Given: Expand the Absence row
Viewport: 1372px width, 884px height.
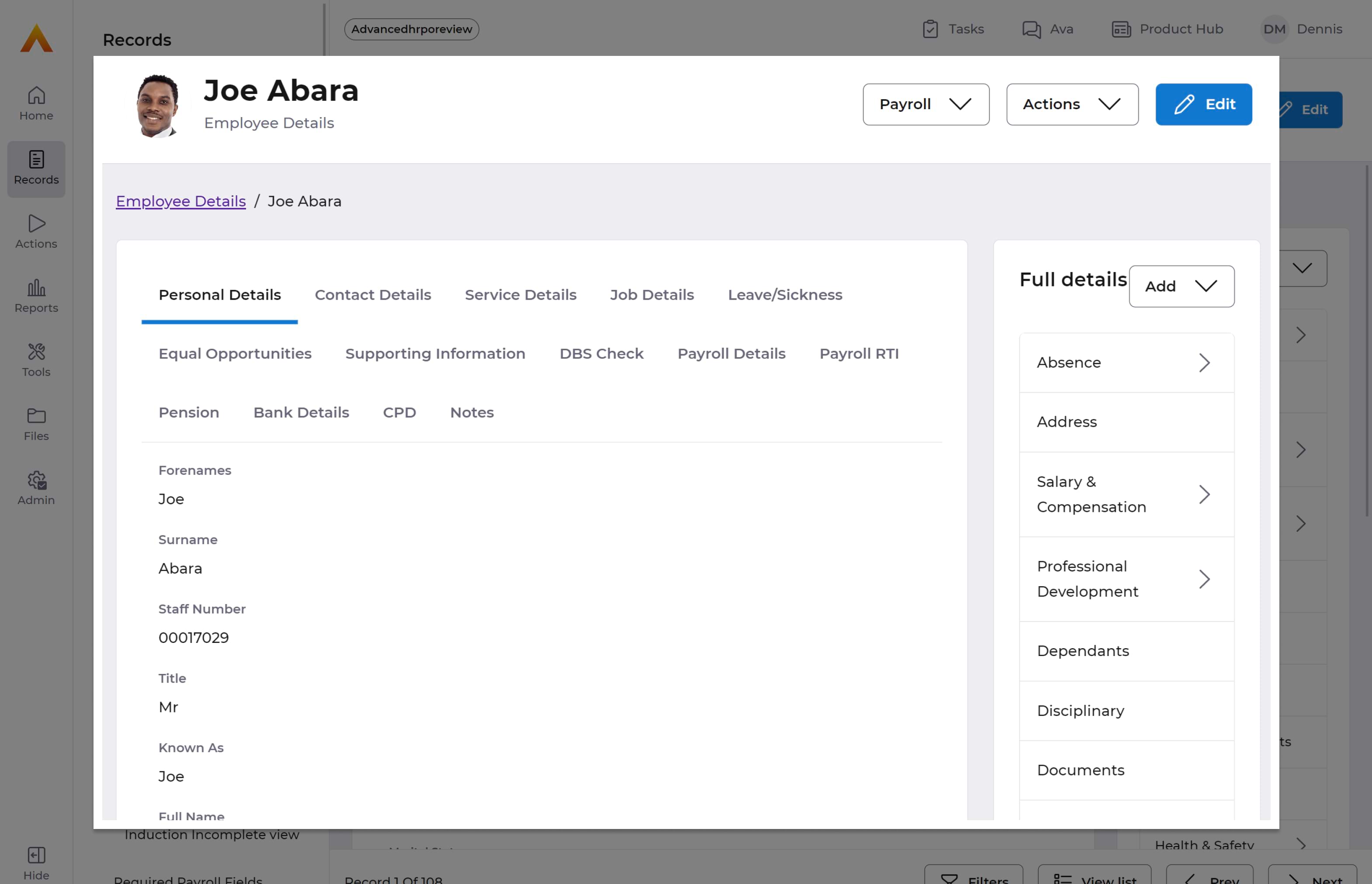Looking at the screenshot, I should 1126,363.
